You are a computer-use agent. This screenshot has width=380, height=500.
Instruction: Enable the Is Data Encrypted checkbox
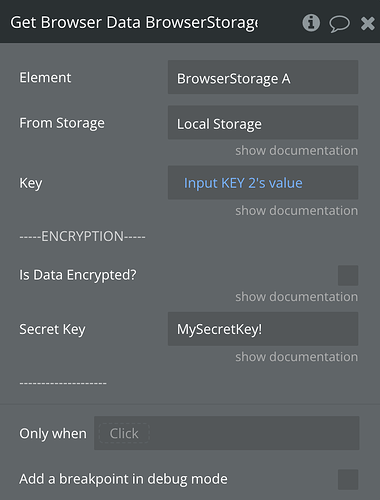point(348,275)
